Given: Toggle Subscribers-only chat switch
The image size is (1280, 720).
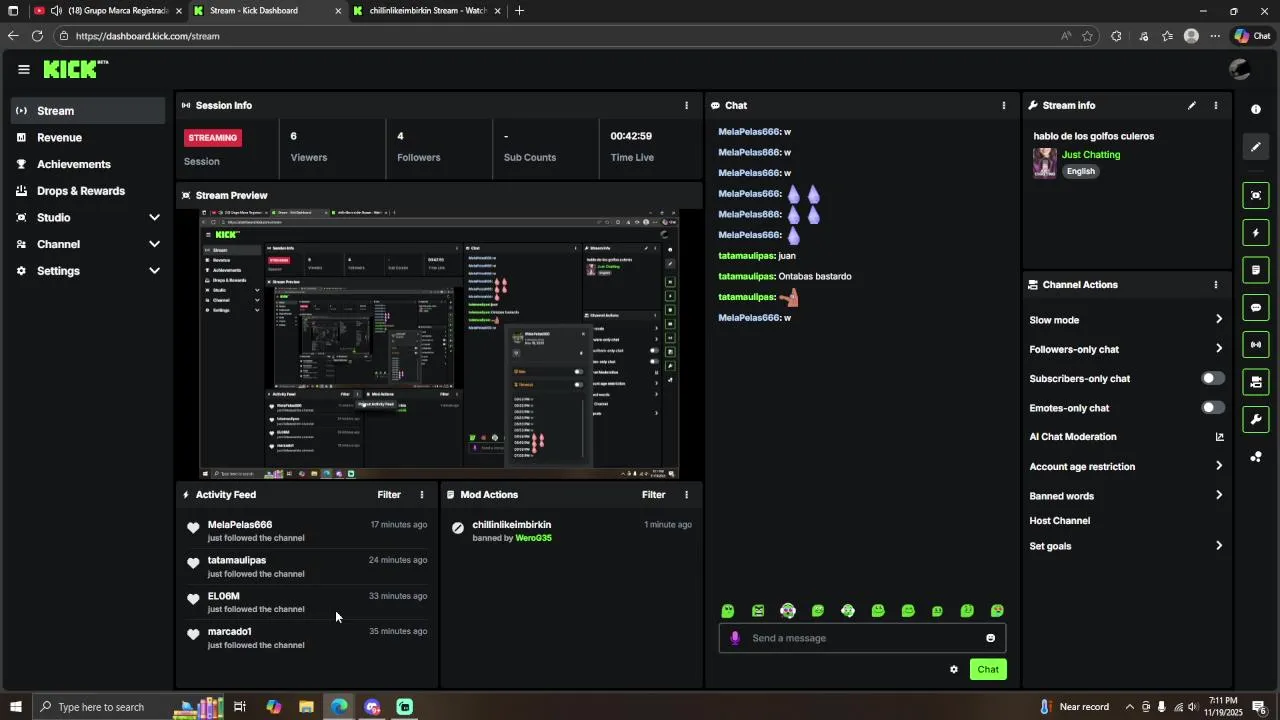Looking at the screenshot, I should [1212, 379].
